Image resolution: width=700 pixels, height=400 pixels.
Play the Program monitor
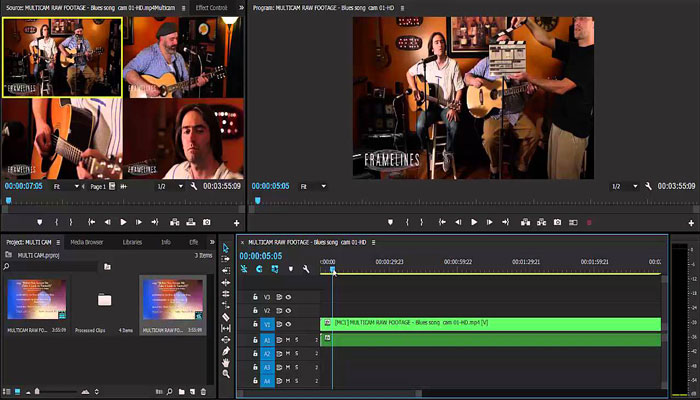474,222
